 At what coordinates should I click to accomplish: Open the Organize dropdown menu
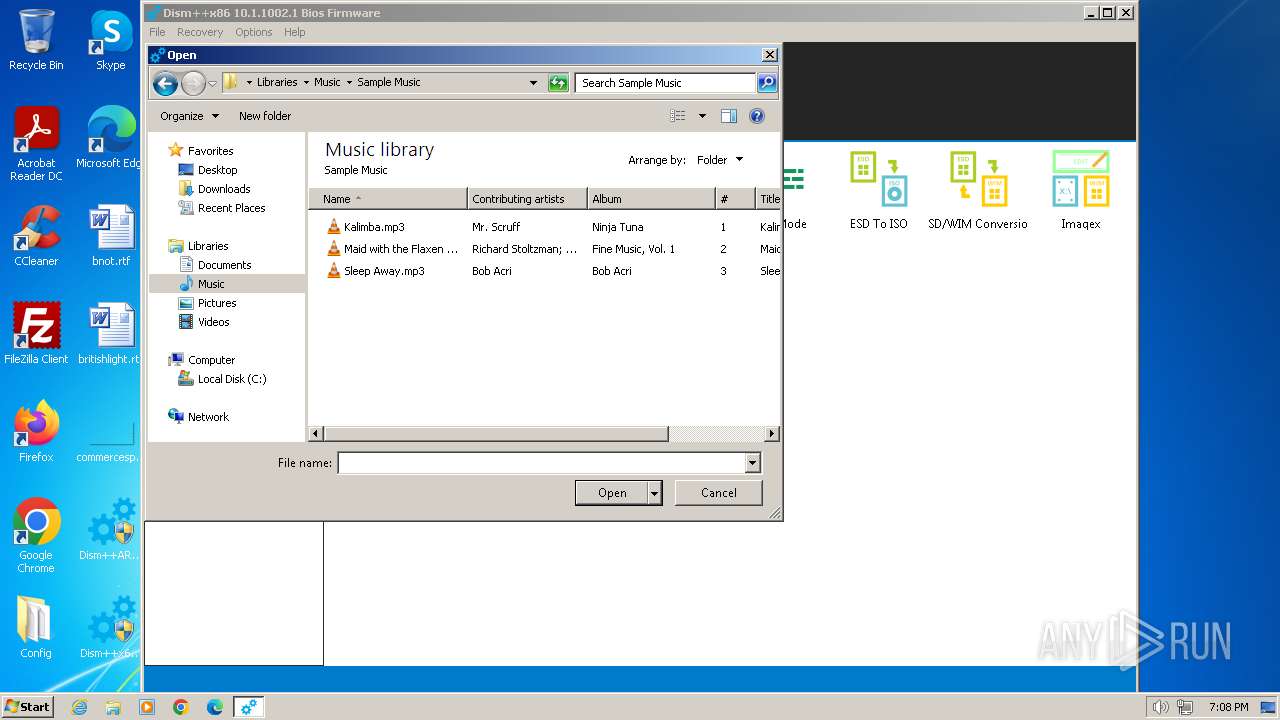tap(189, 116)
